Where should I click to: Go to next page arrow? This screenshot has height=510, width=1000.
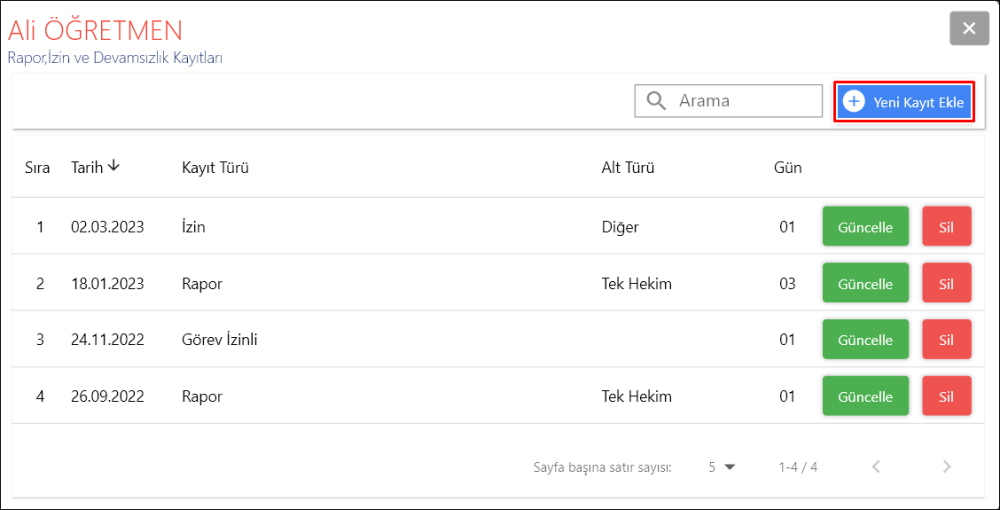947,466
